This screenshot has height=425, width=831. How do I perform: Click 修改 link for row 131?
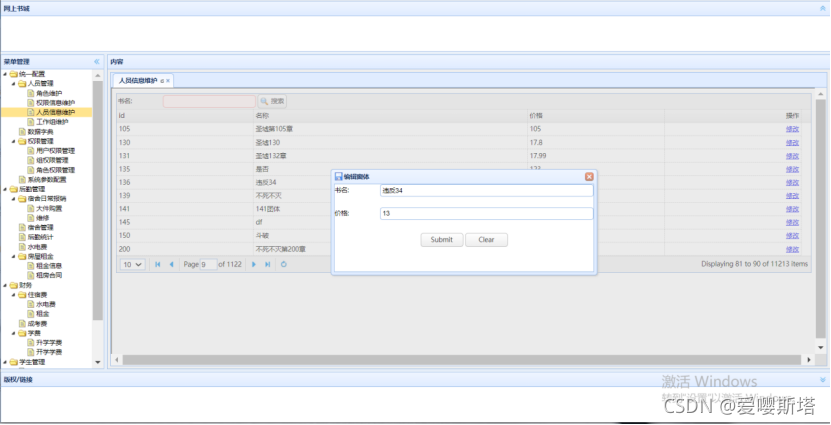pos(792,156)
